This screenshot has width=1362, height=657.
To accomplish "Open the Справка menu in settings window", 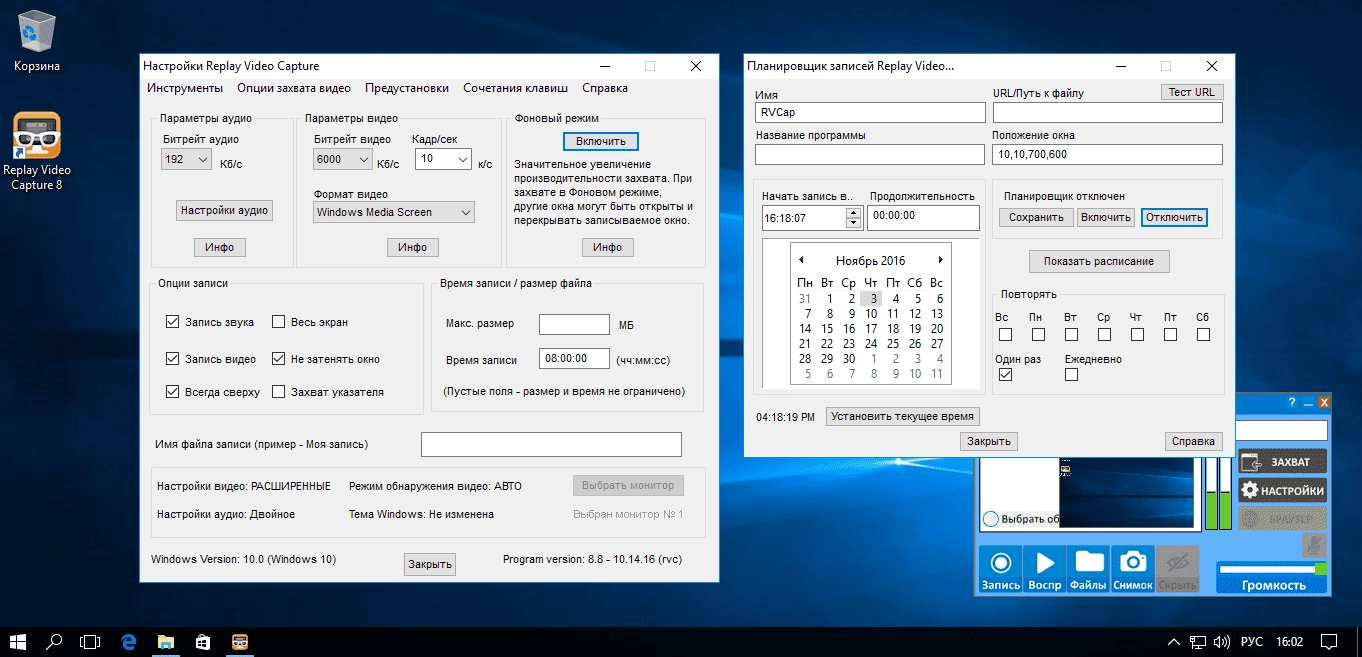I will pos(605,88).
